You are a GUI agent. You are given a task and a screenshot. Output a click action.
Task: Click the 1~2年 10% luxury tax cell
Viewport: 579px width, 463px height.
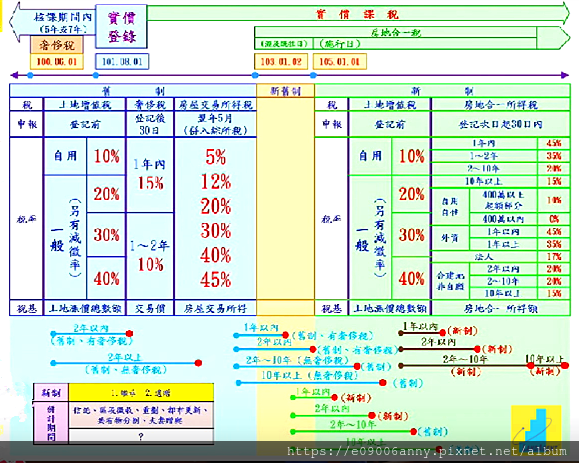[150, 256]
